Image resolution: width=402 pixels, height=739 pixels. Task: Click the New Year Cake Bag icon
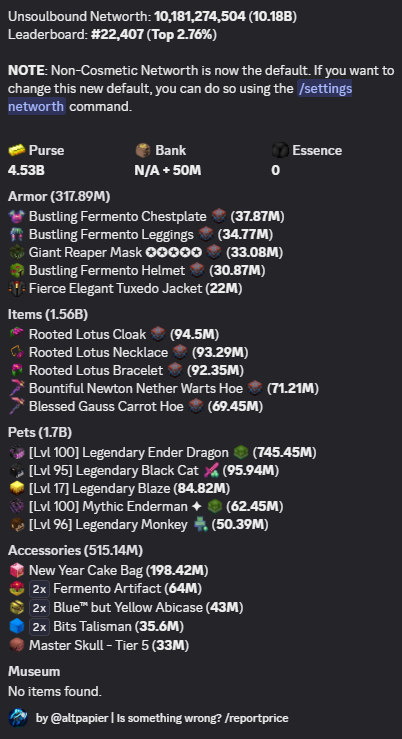tap(16, 570)
